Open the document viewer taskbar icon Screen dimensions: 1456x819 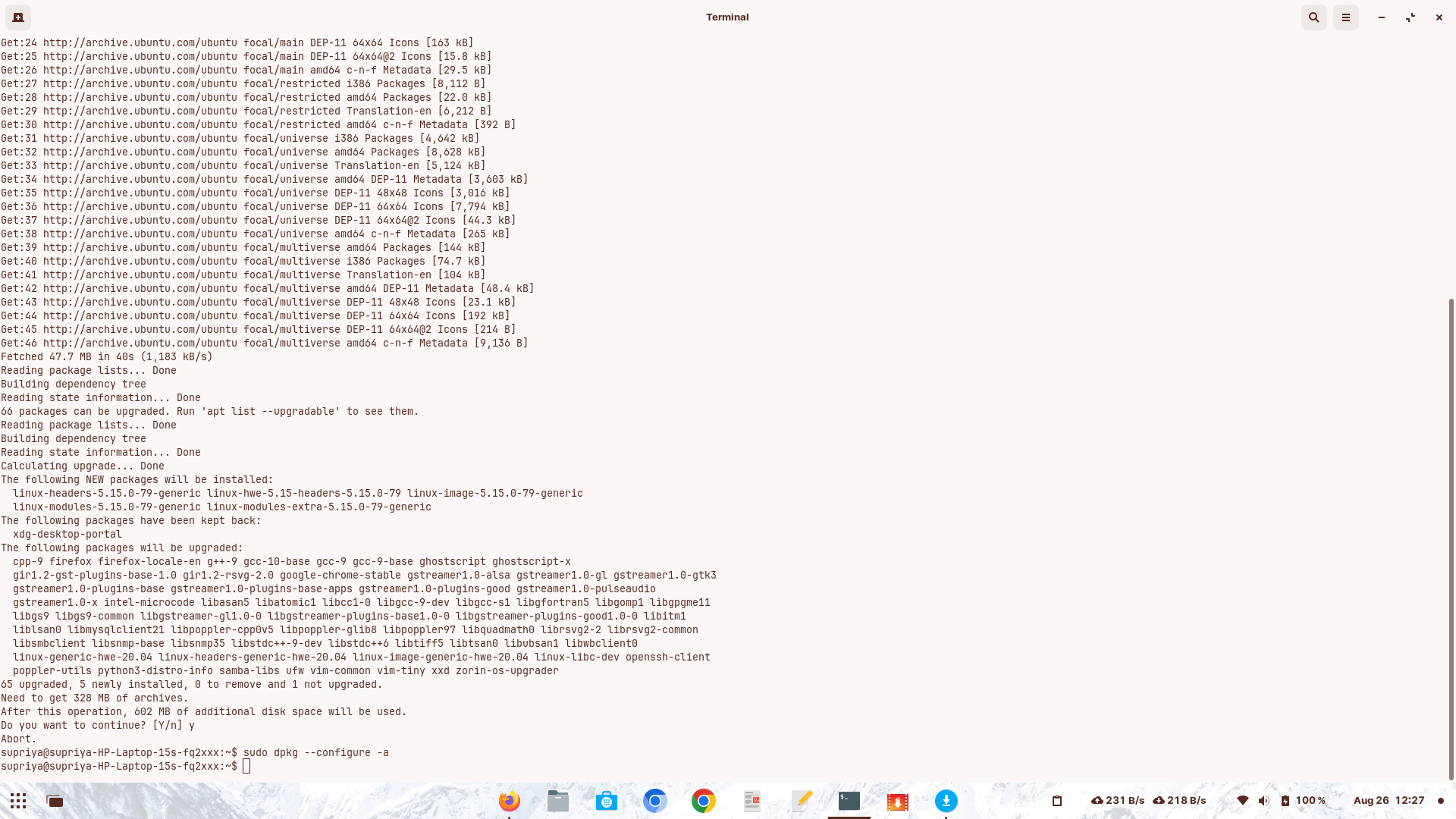pyautogui.click(x=752, y=801)
